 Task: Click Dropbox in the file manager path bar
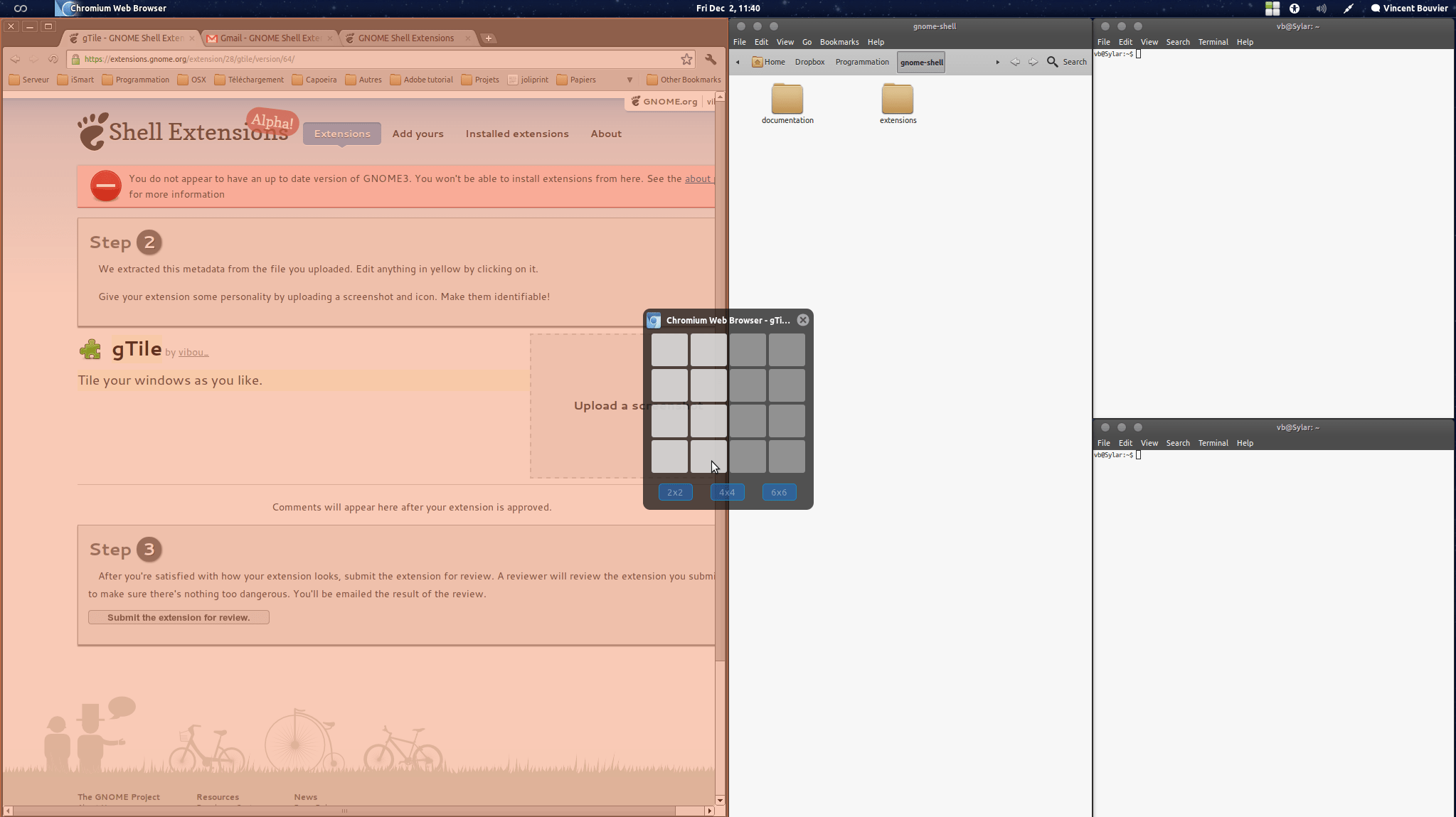809,62
